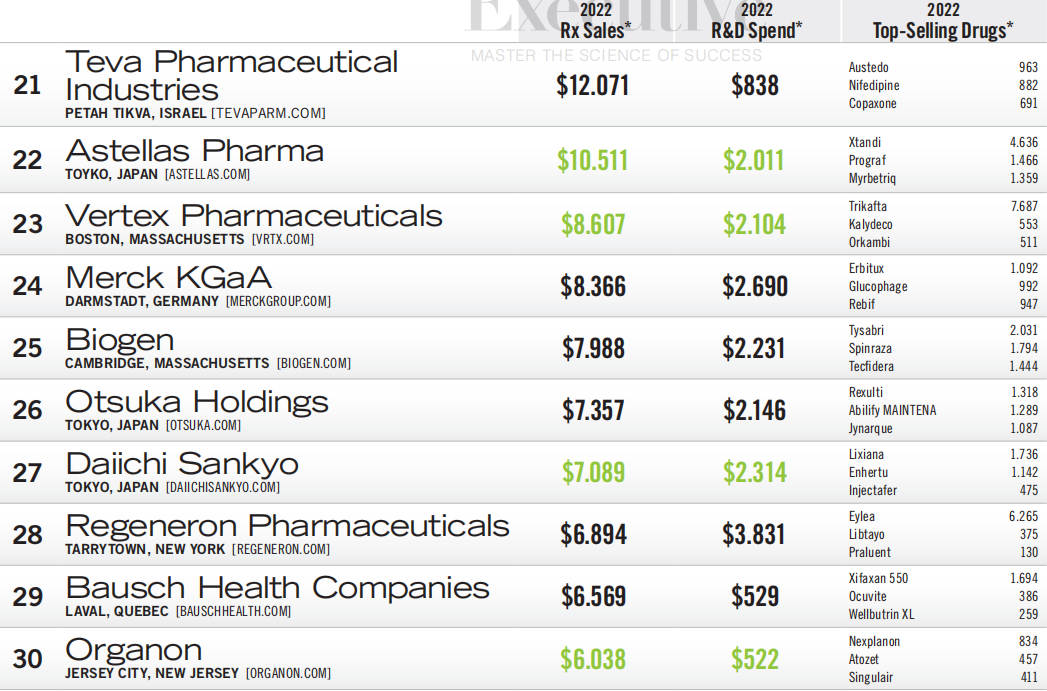1047x691 pixels.
Task: Click the tevaparm.com website link
Action: [x=268, y=113]
